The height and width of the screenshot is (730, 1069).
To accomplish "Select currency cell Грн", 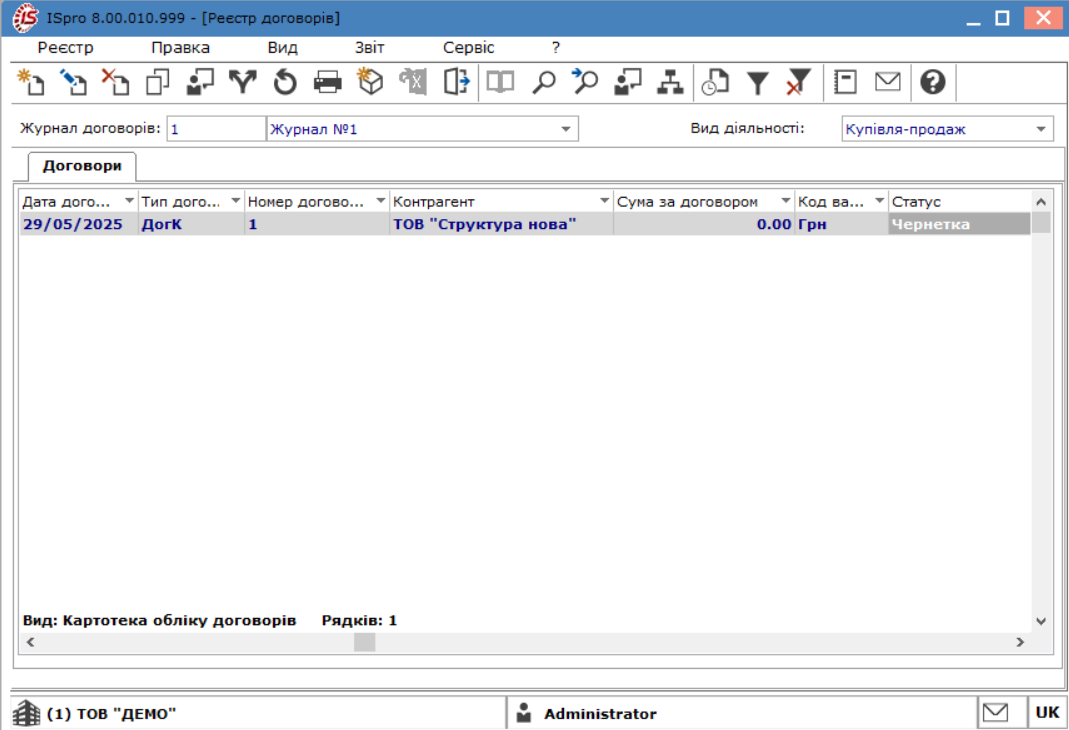I will coord(841,224).
